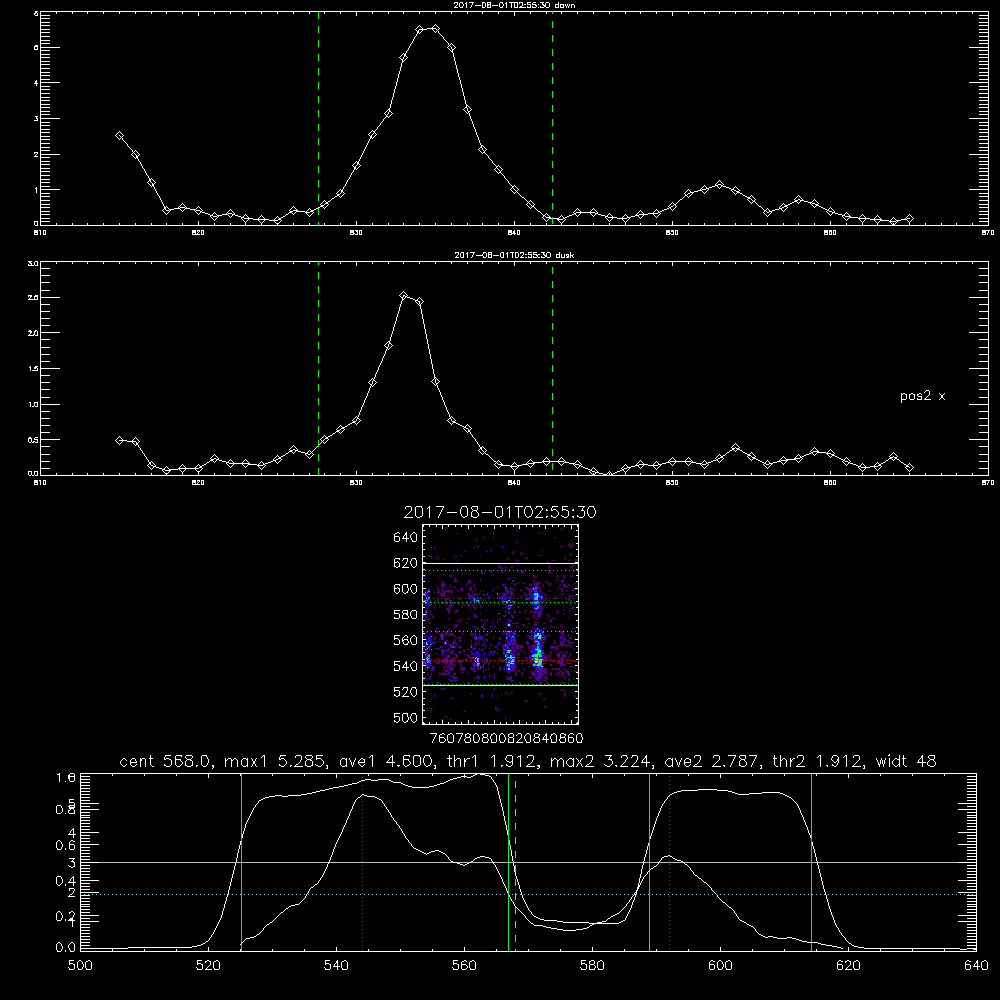Click the highest data point of dusk curve
The height and width of the screenshot is (1000, 1000).
tap(403, 296)
